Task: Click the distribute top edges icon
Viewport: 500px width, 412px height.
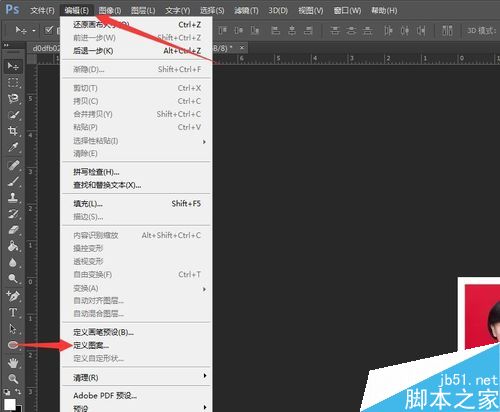Action: pos(335,31)
